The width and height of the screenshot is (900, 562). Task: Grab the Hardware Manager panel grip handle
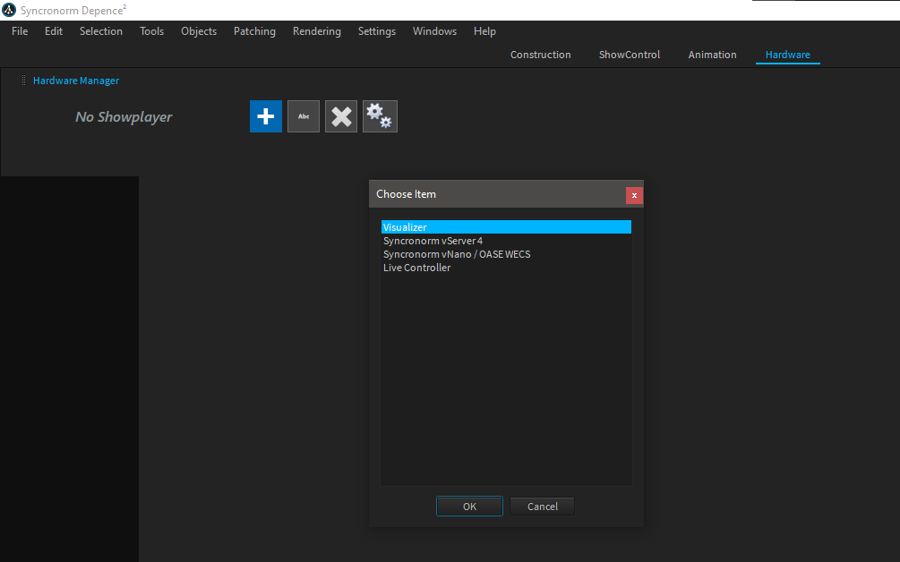point(24,80)
